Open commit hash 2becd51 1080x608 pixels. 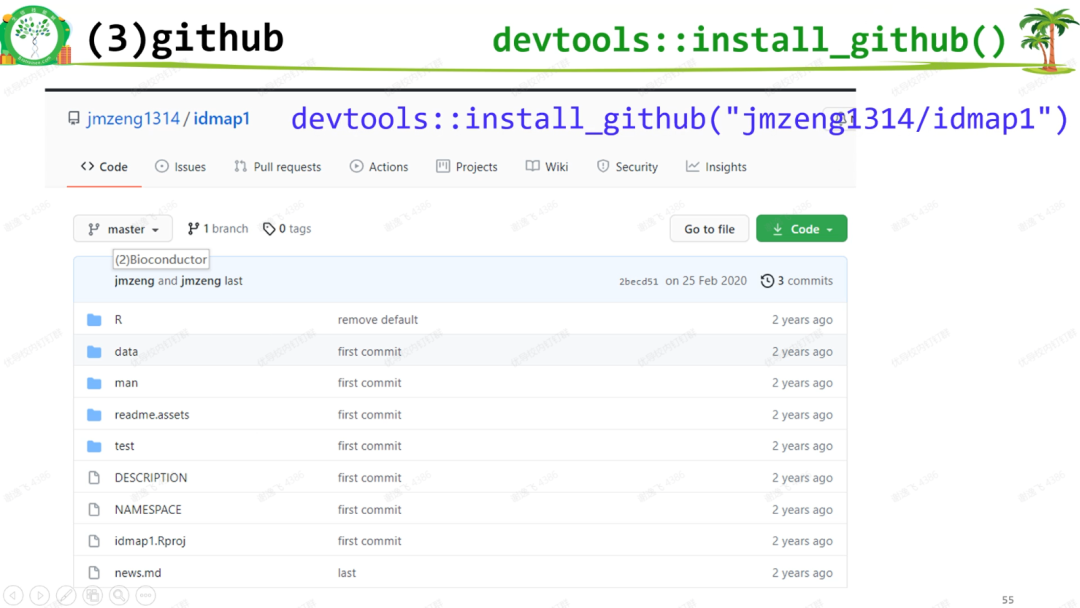coord(638,281)
